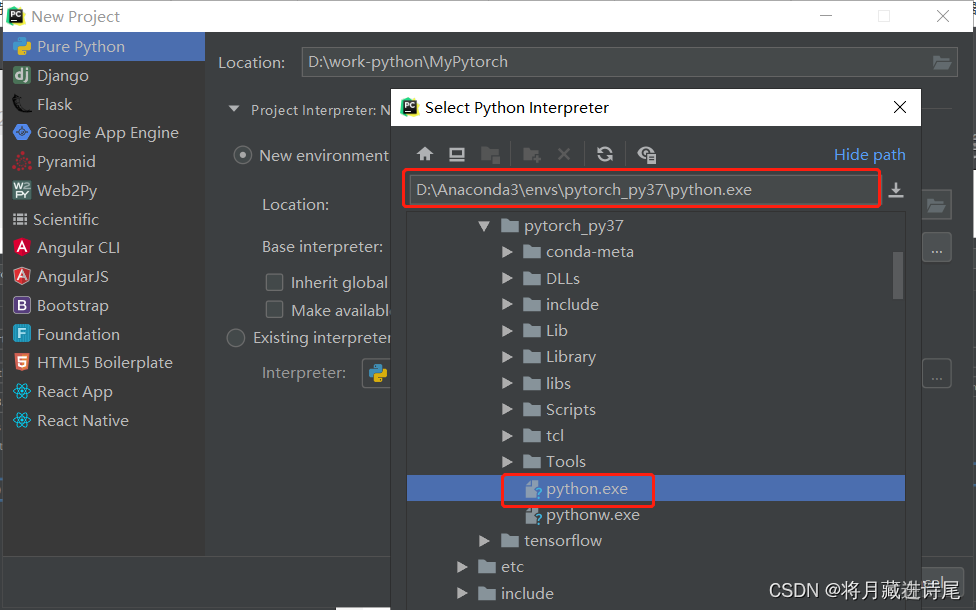
Task: Select Django project type
Action: pos(104,75)
